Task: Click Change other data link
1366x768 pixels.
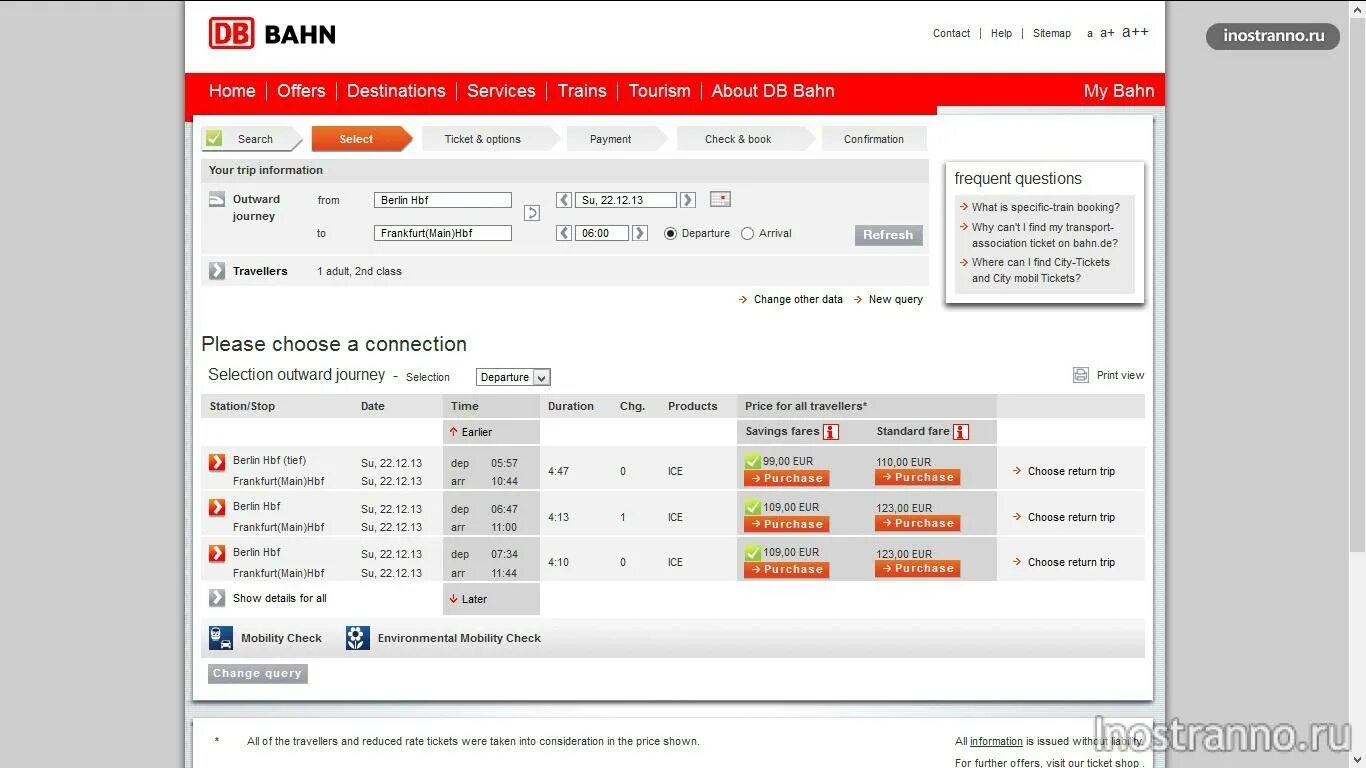Action: [x=791, y=299]
